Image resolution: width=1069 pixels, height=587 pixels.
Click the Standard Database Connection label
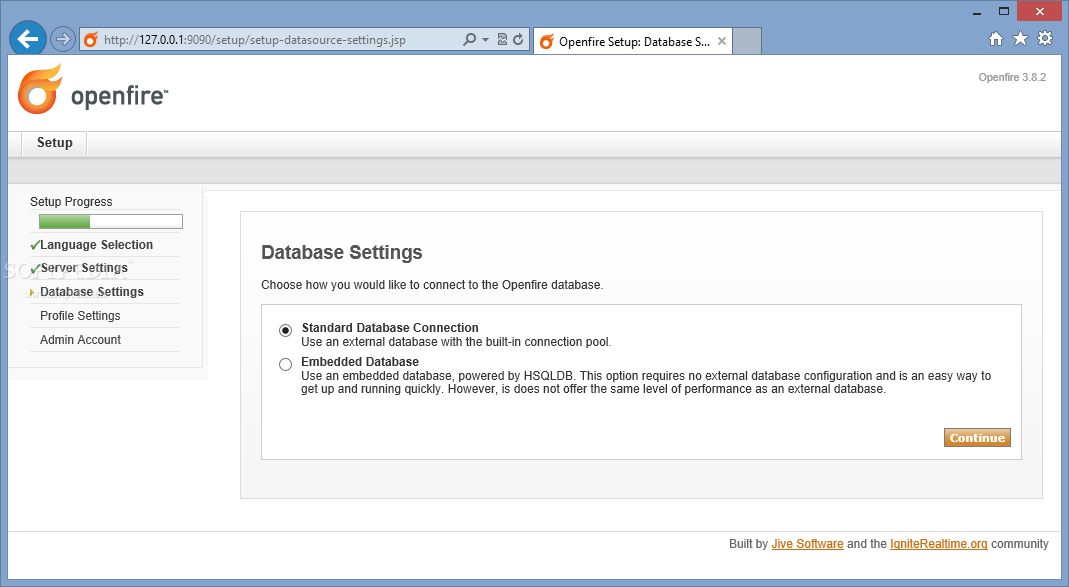[x=390, y=328]
